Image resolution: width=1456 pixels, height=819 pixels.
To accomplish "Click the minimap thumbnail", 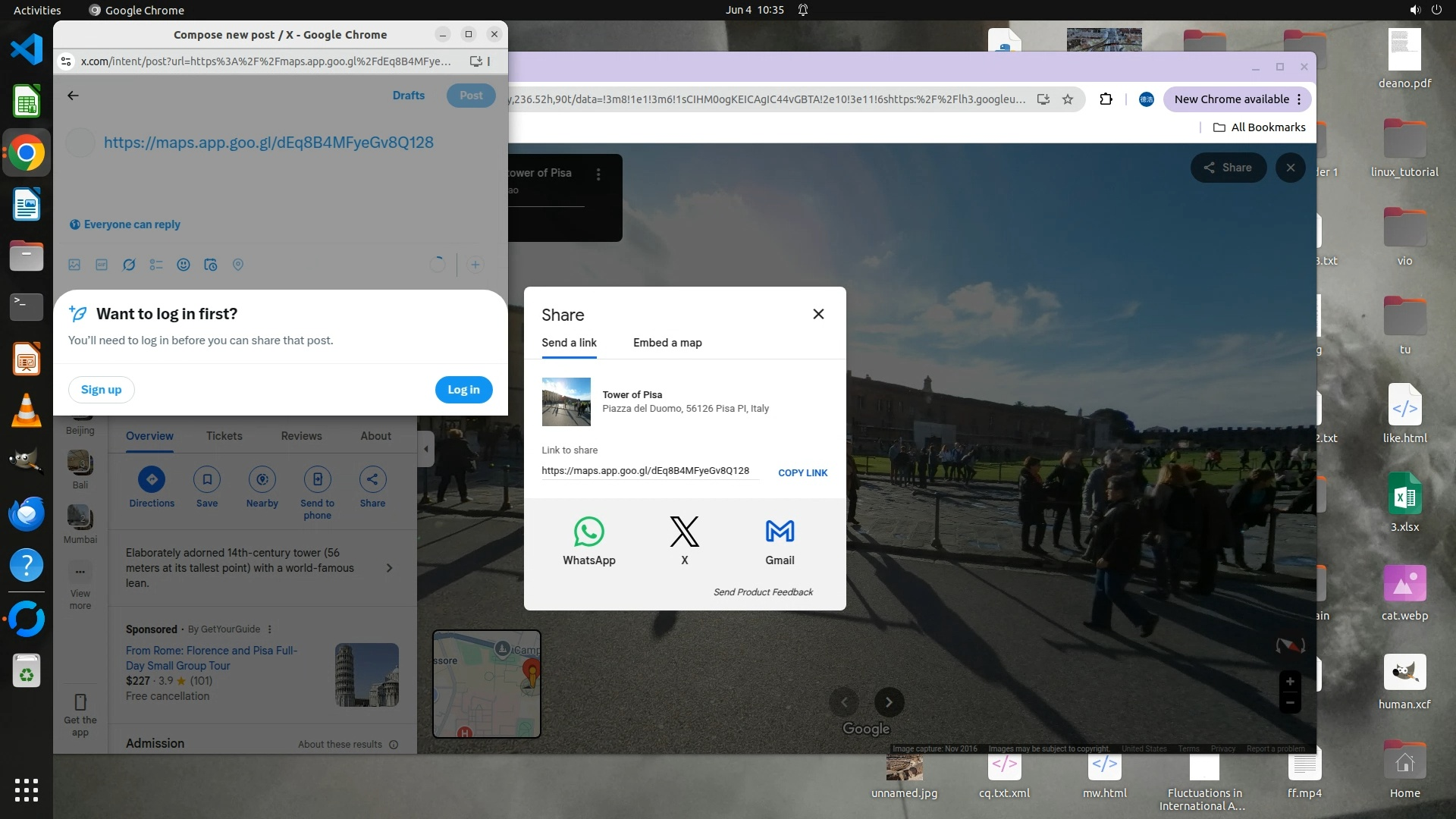I will click(486, 684).
